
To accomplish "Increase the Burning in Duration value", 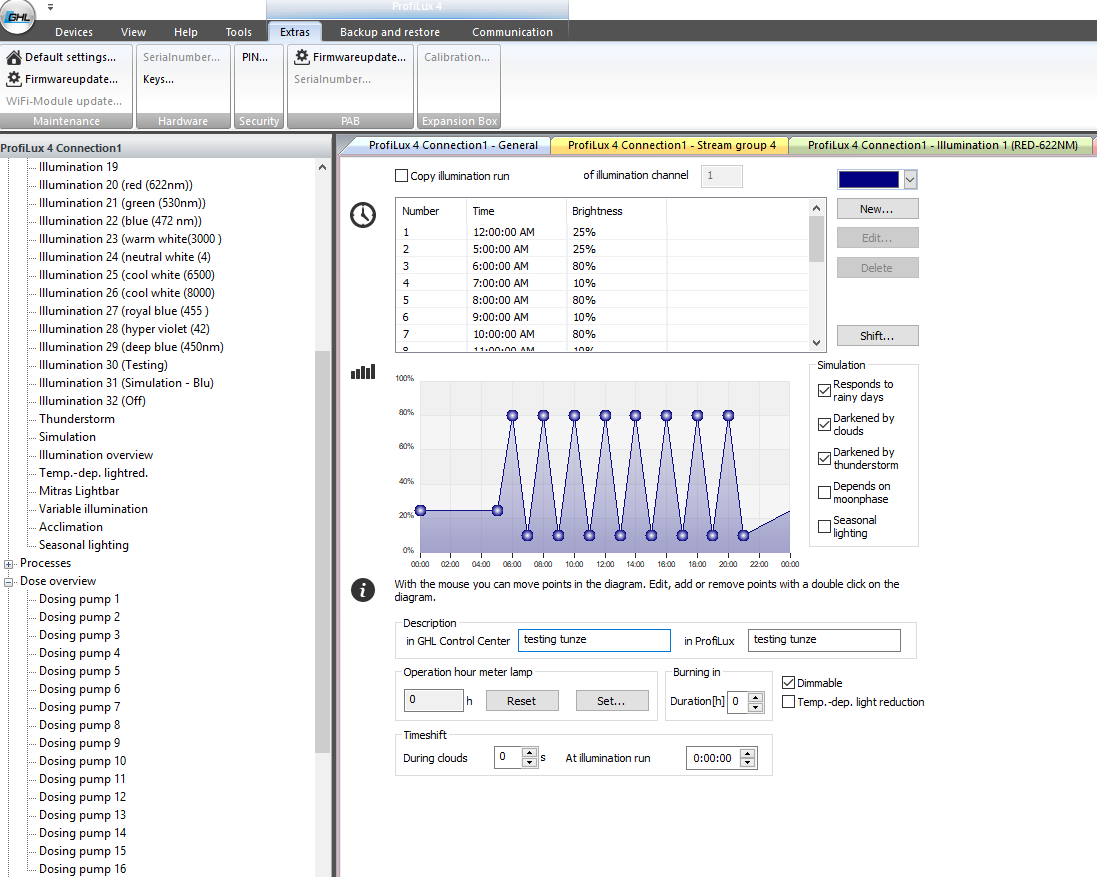I will coord(755,697).
